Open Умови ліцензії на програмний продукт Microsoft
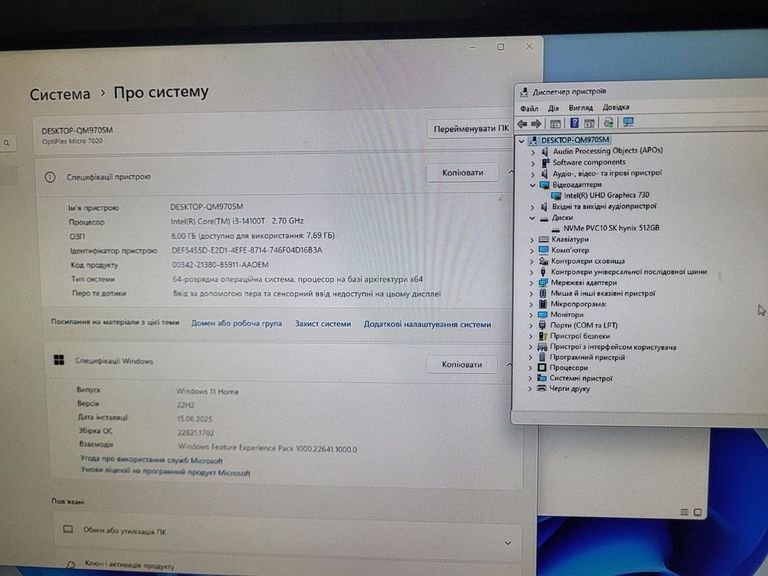This screenshot has width=768, height=576. pyautogui.click(x=166, y=472)
